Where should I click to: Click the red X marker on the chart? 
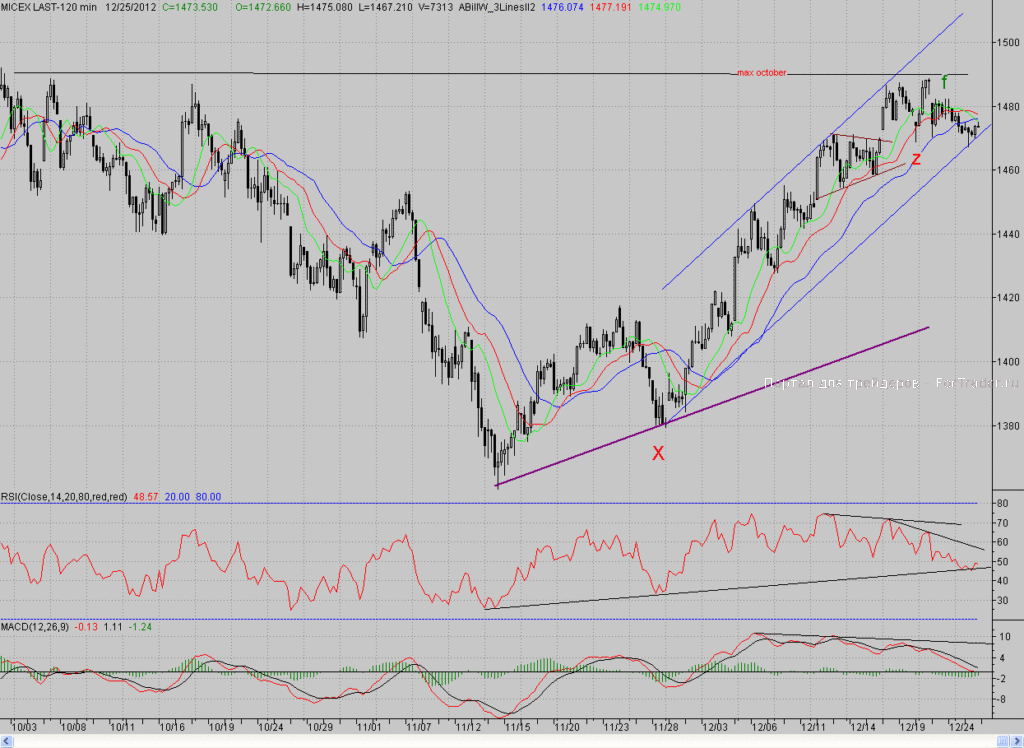658,453
